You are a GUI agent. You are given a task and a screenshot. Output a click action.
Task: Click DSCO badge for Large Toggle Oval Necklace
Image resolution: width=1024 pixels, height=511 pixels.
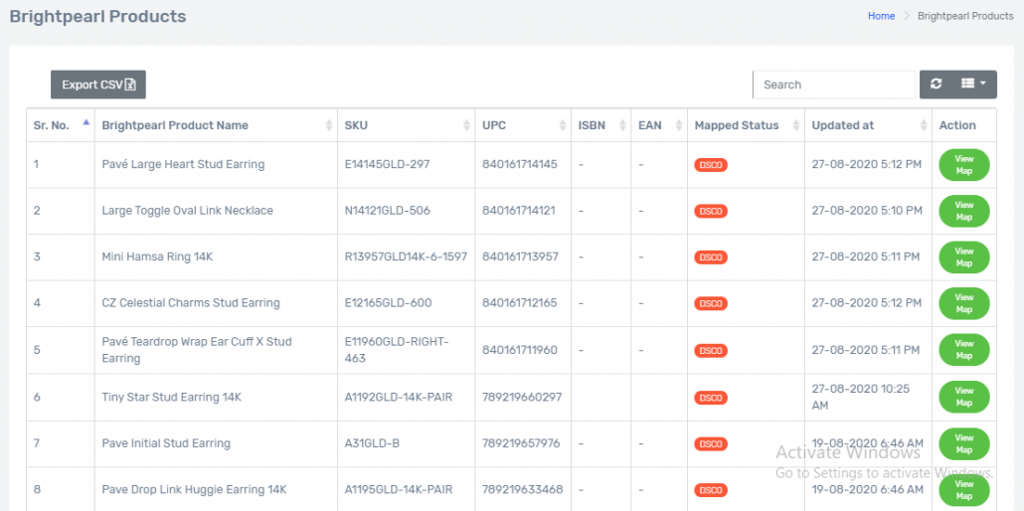[711, 211]
